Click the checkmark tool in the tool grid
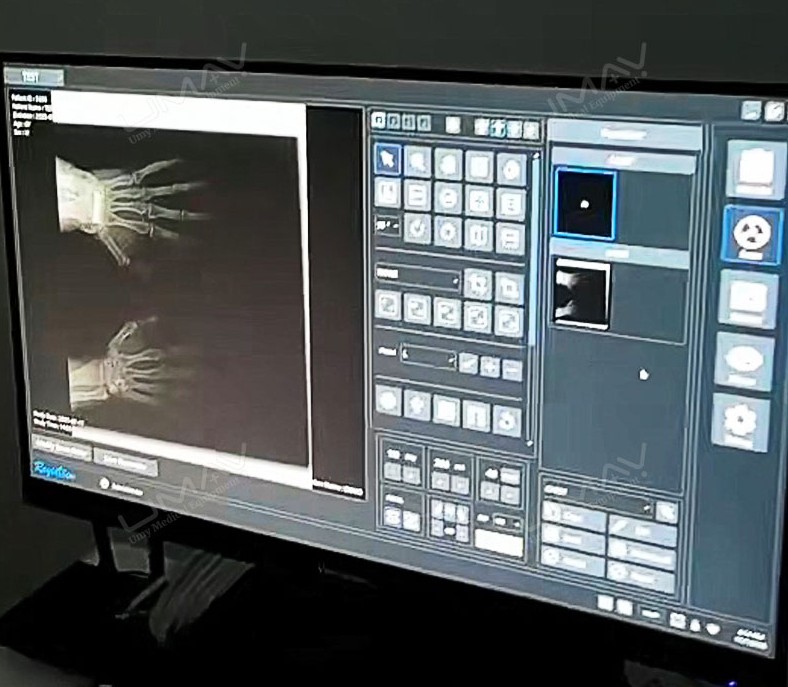This screenshot has width=788, height=687. (x=418, y=229)
